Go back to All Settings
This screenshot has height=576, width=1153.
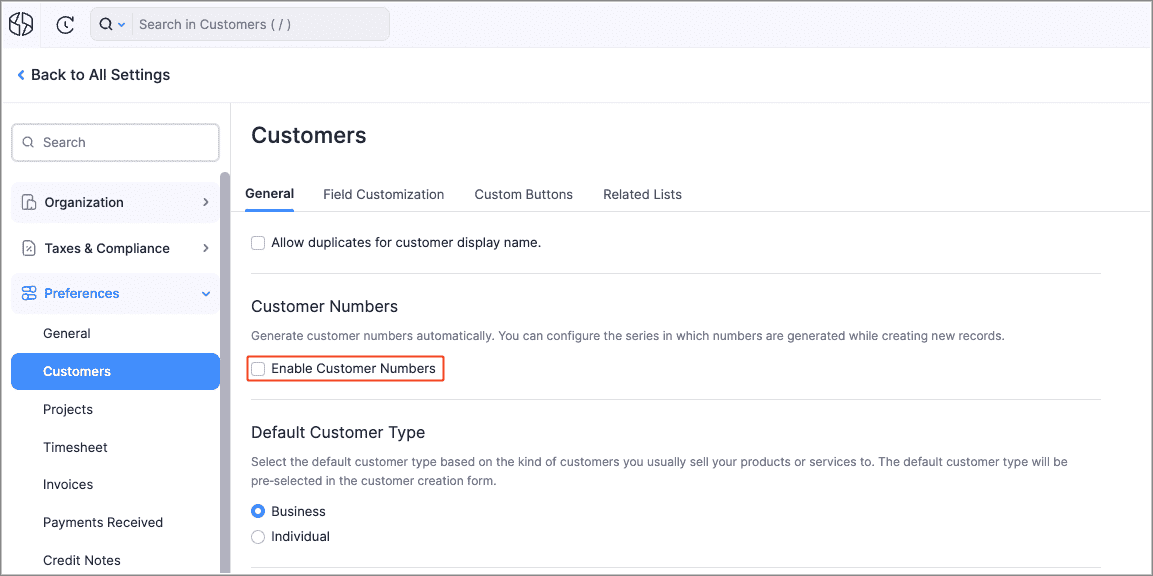(x=100, y=75)
